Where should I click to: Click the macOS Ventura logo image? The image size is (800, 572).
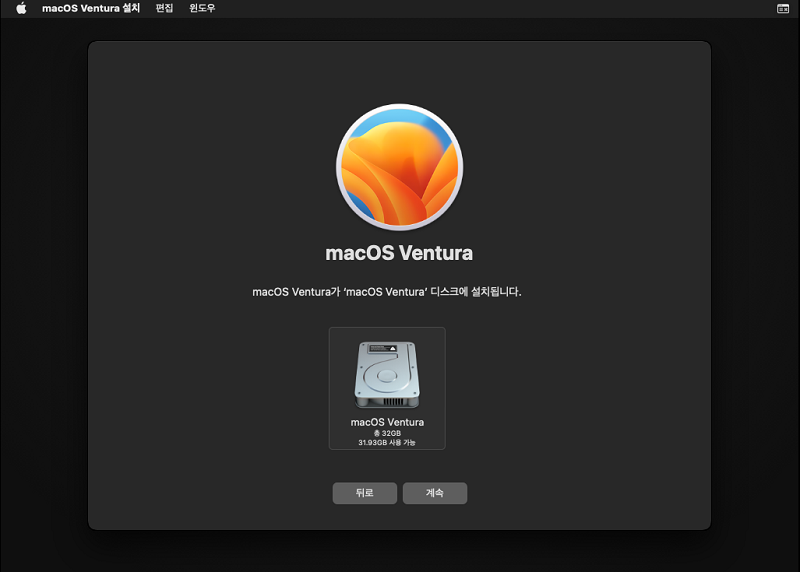[399, 167]
